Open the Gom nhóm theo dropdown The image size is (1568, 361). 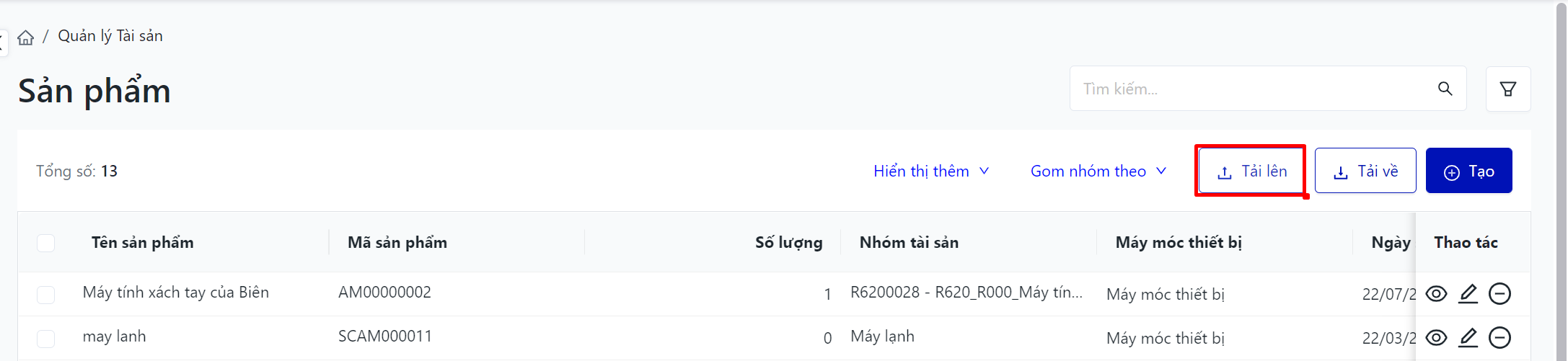click(x=1098, y=171)
